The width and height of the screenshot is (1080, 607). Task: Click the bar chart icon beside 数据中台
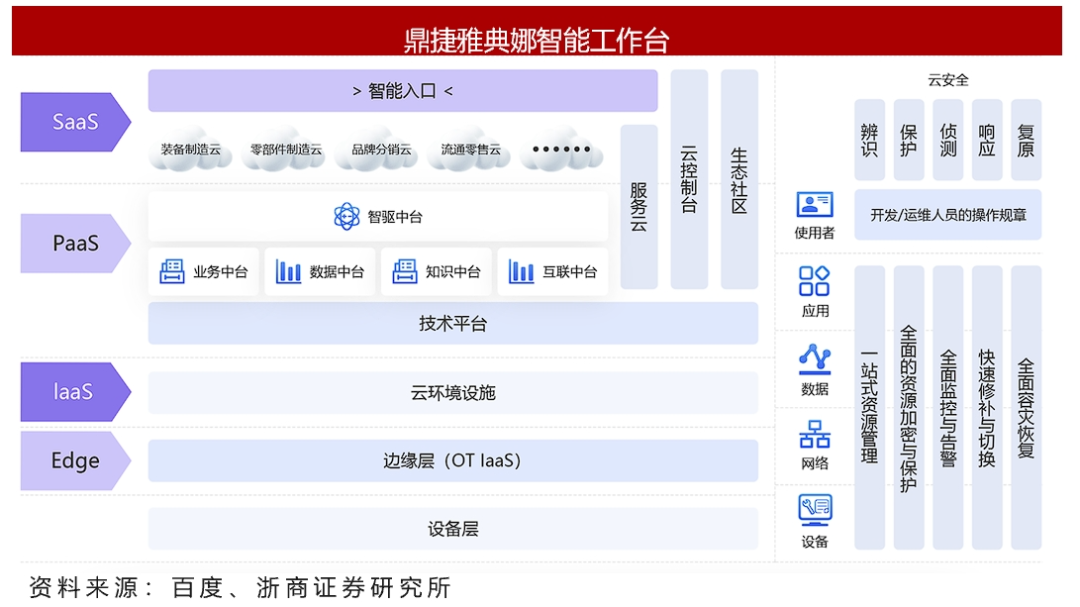coord(288,271)
